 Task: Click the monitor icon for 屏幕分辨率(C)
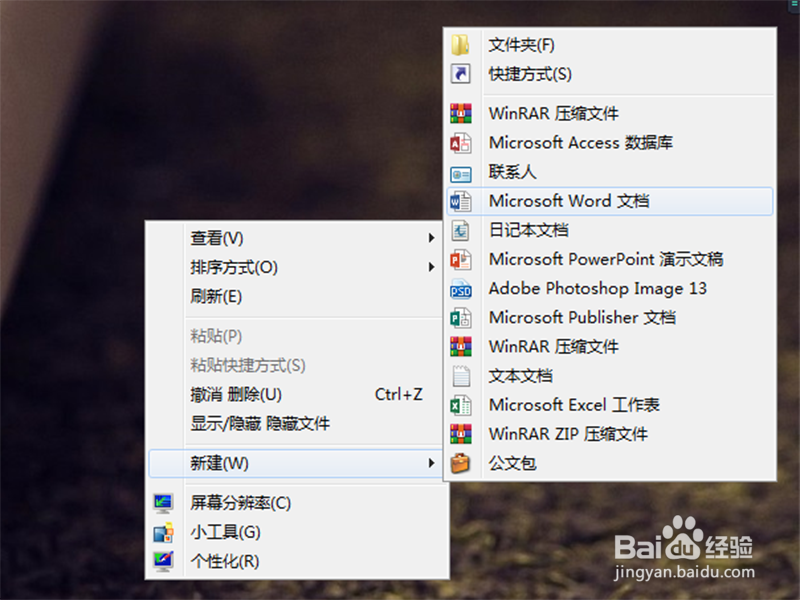point(163,504)
